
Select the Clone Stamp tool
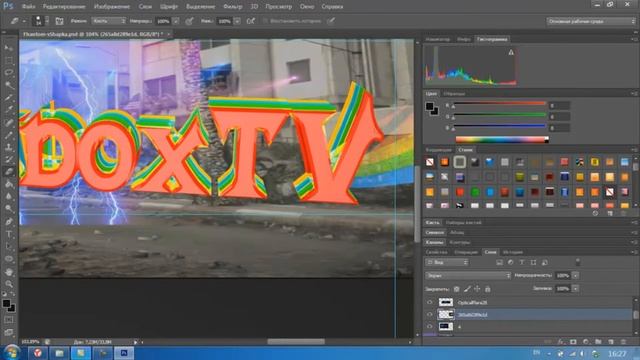tap(9, 147)
